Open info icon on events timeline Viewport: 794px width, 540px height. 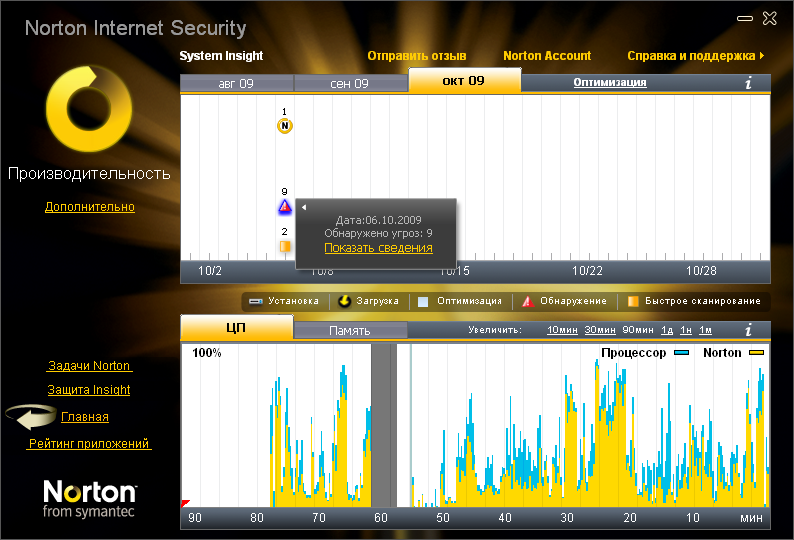point(748,83)
